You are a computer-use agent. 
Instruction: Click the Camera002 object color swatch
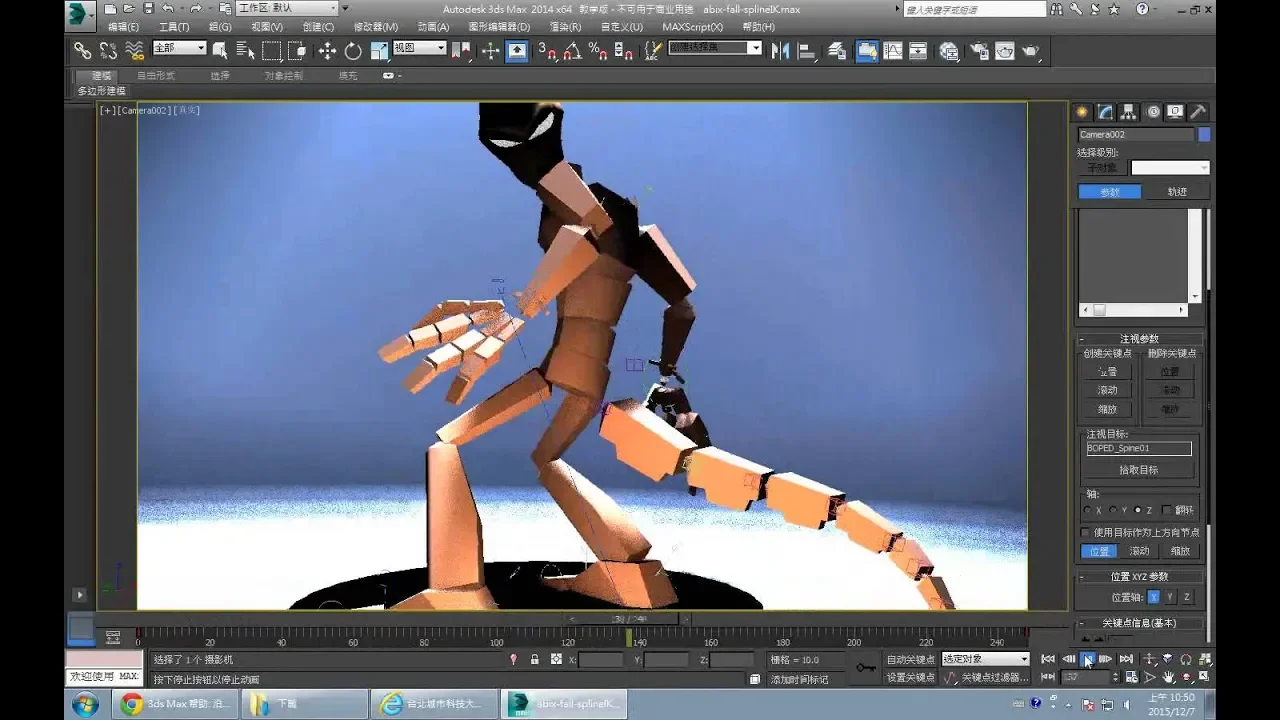[1204, 134]
